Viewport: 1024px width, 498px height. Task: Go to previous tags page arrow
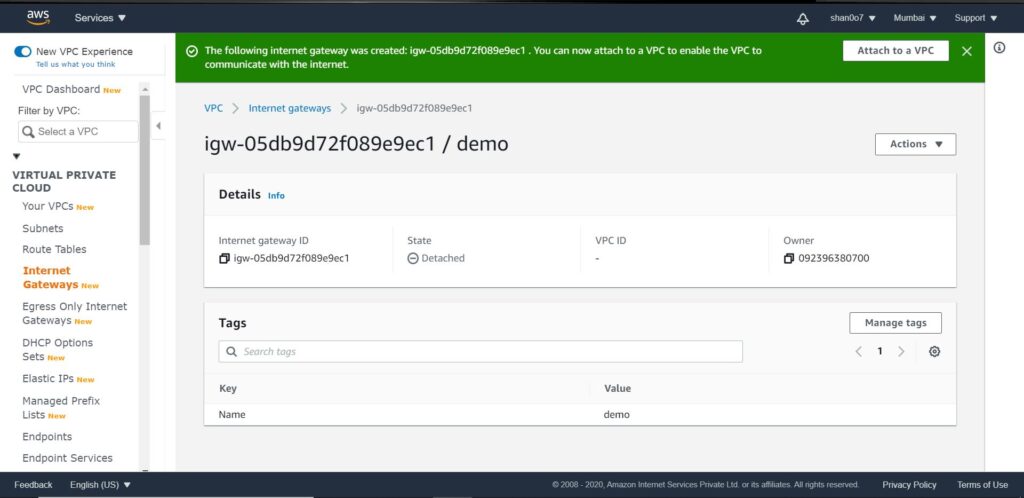click(x=859, y=351)
